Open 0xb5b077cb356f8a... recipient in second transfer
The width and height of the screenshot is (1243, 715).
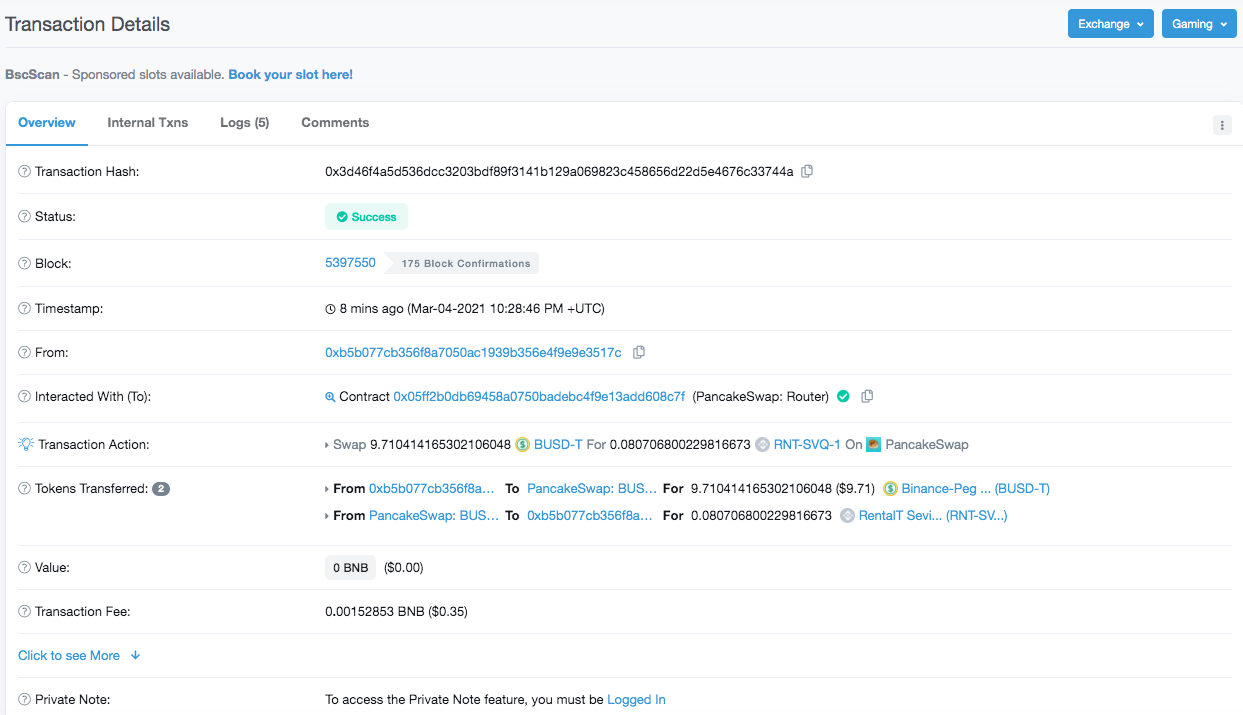(x=590, y=516)
